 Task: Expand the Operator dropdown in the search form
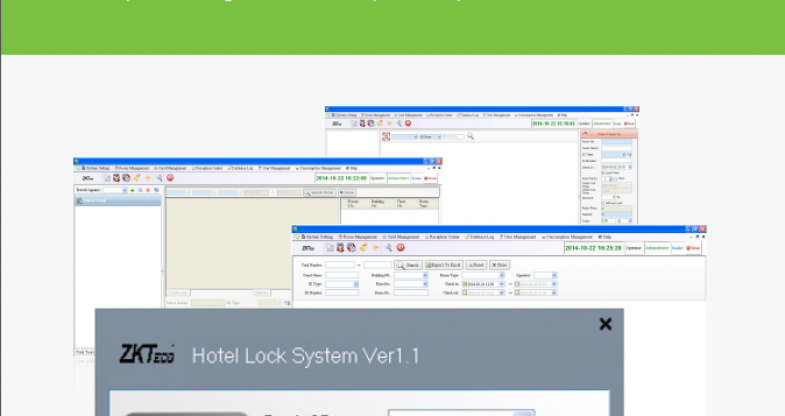[553, 274]
